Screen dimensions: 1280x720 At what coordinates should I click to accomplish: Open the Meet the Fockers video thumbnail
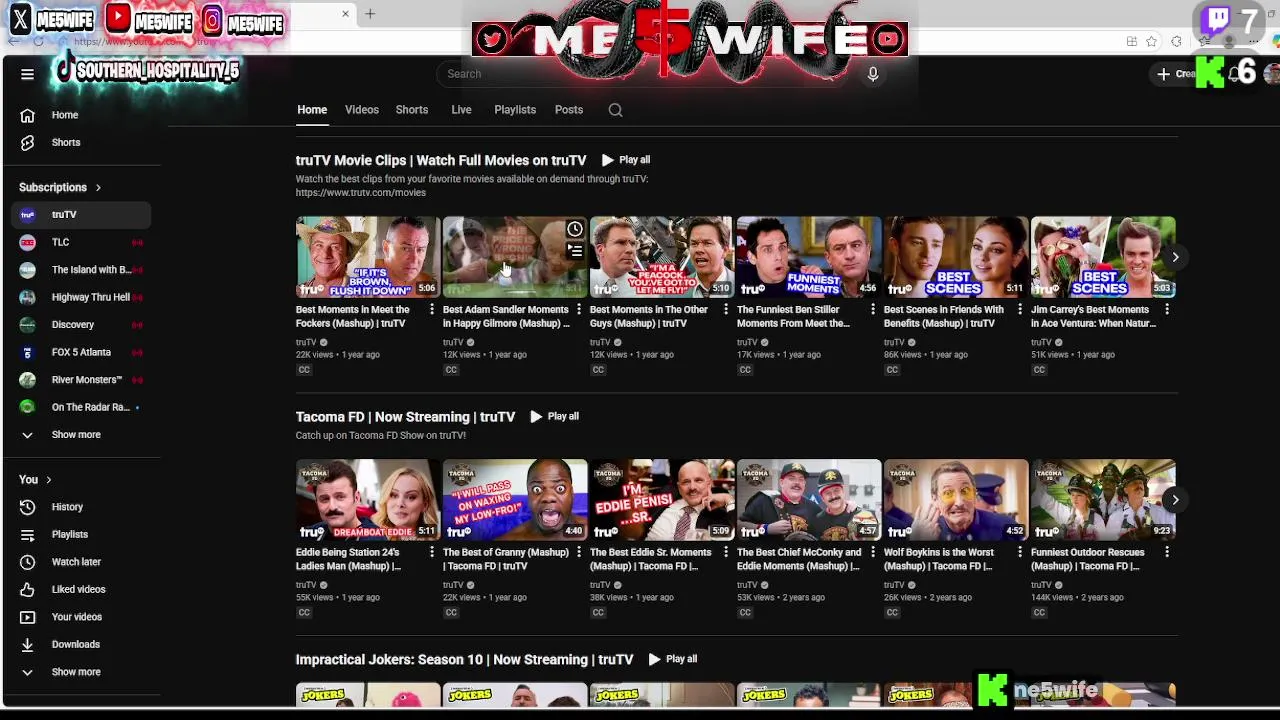tap(368, 257)
